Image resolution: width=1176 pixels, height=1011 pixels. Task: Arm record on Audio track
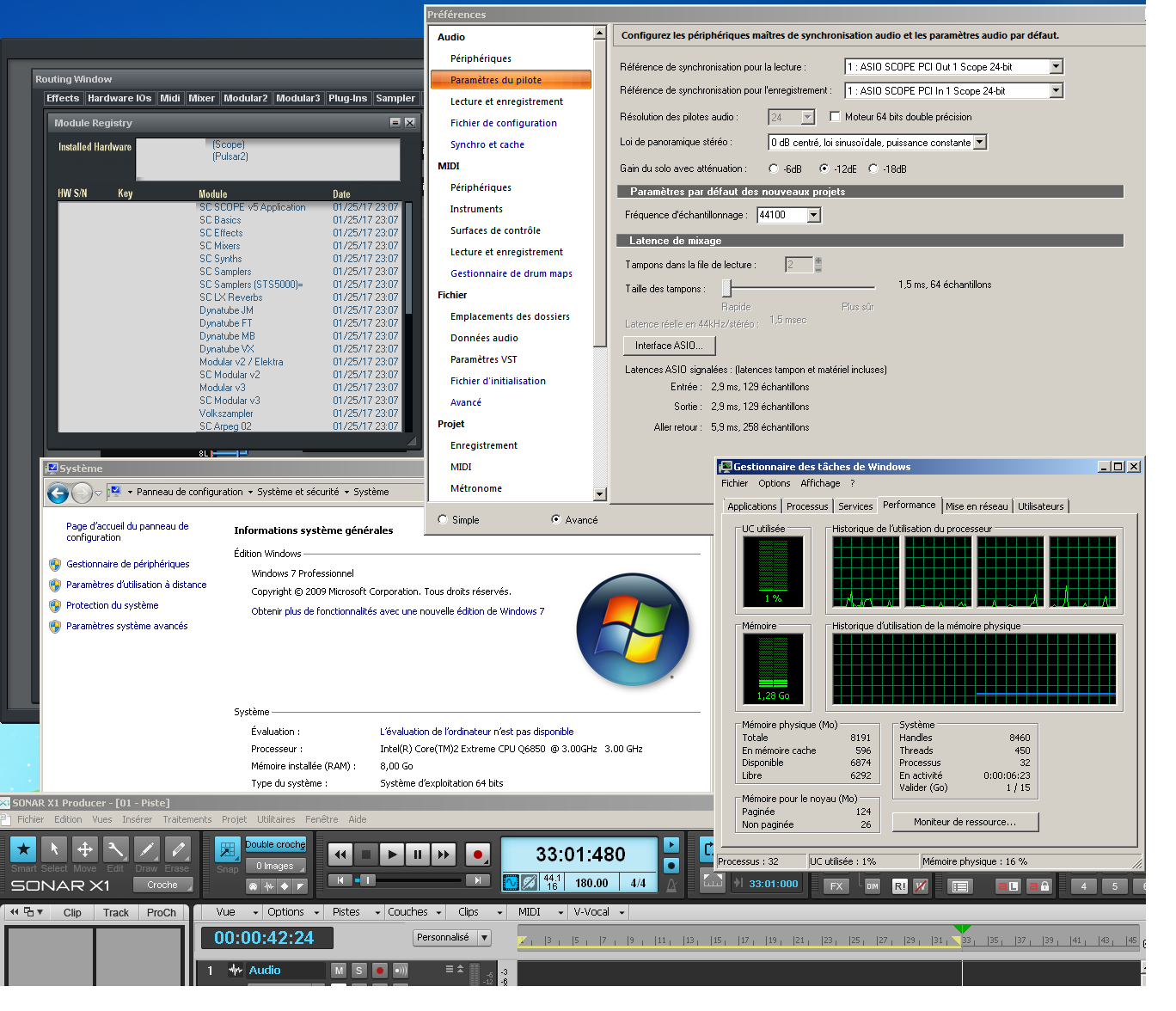(380, 971)
